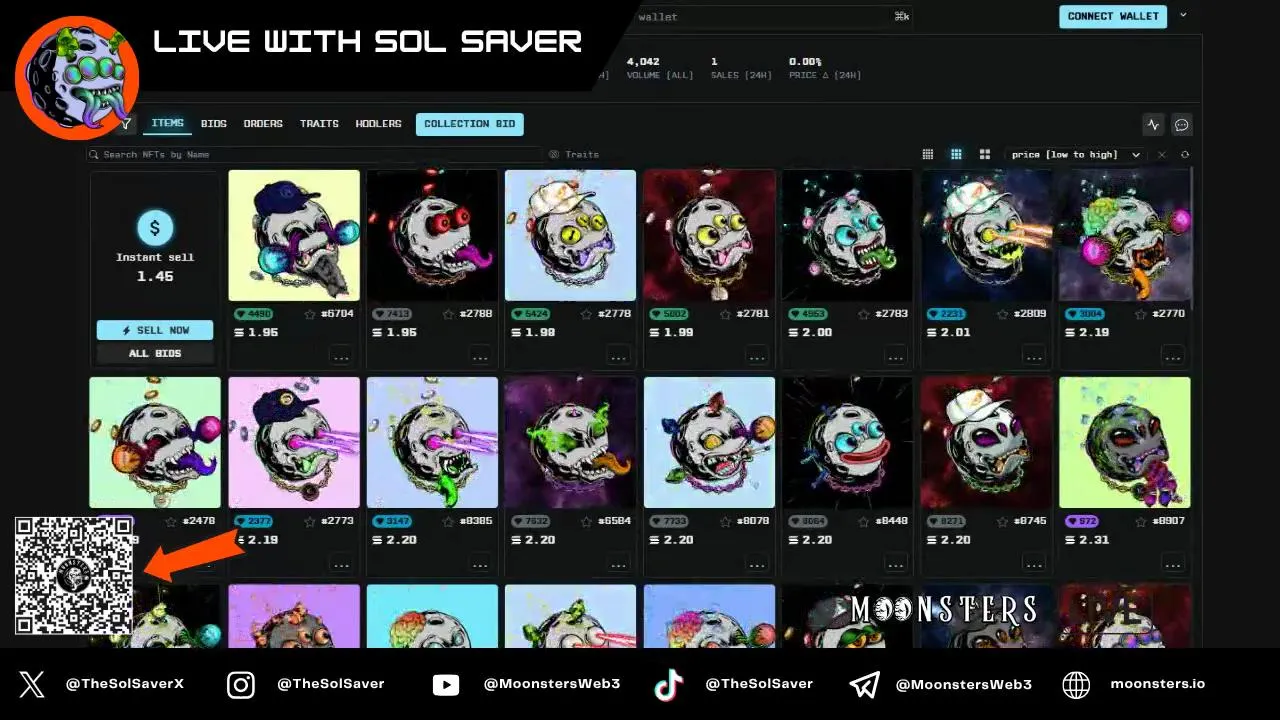Expand the chevron beside Connect Wallet
Viewport: 1280px width, 720px height.
click(1183, 15)
